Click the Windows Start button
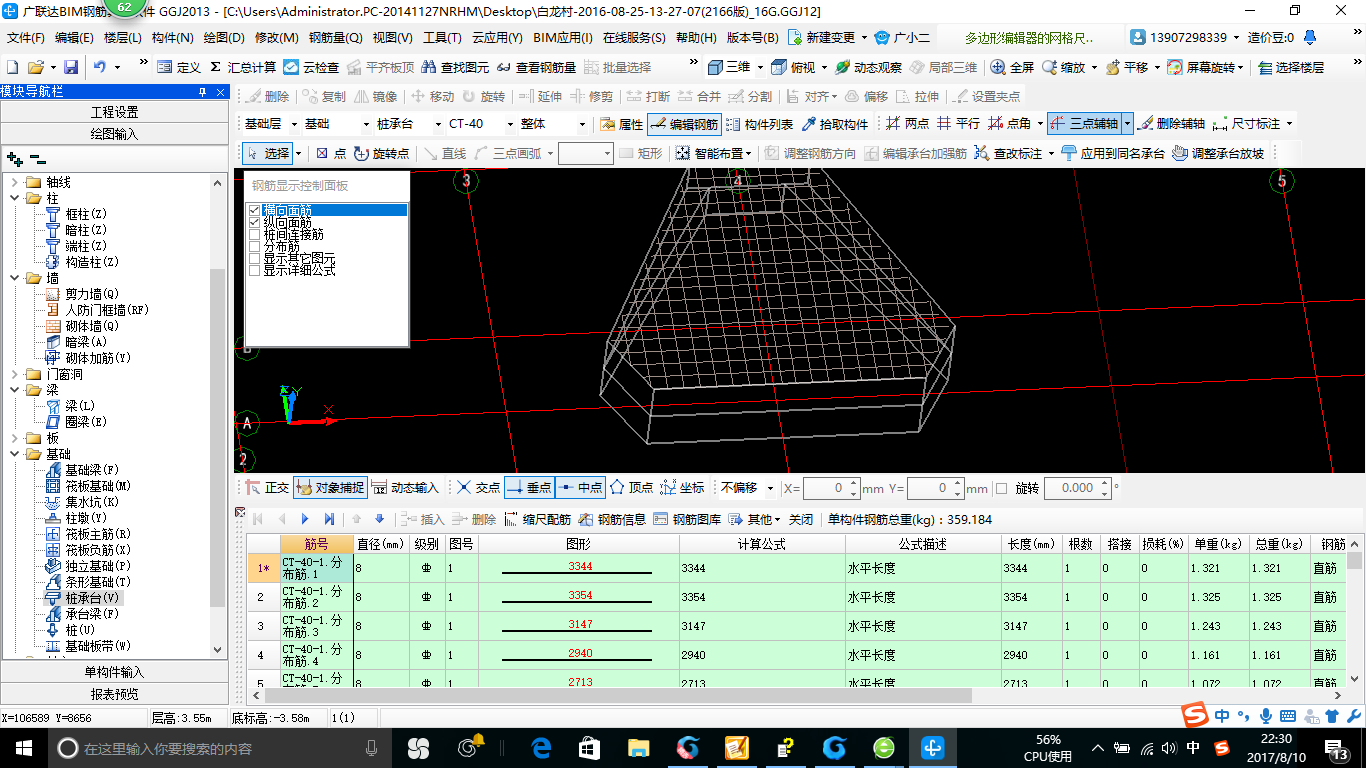The height and width of the screenshot is (768, 1366). pyautogui.click(x=23, y=748)
